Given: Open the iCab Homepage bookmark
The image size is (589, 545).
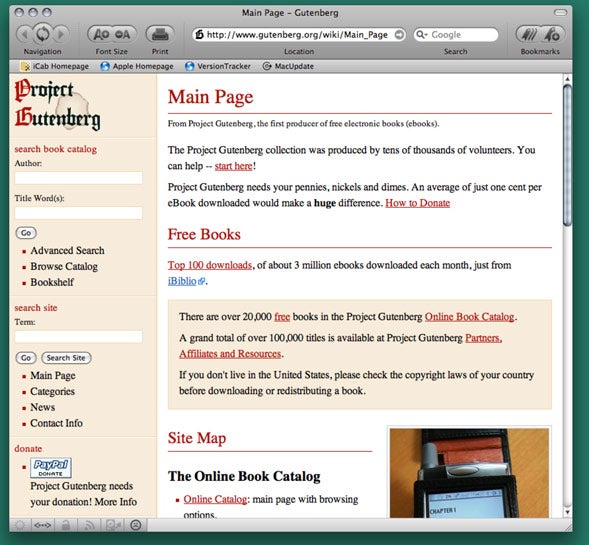Looking at the screenshot, I should tap(55, 66).
